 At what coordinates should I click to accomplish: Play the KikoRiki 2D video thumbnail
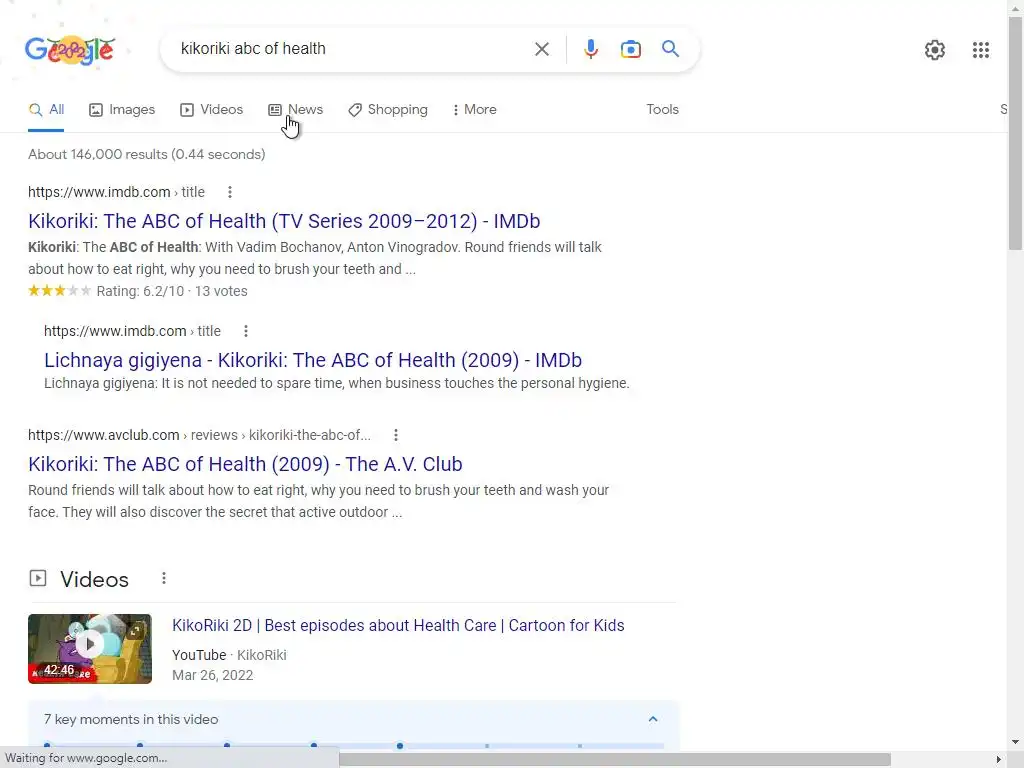coord(90,648)
